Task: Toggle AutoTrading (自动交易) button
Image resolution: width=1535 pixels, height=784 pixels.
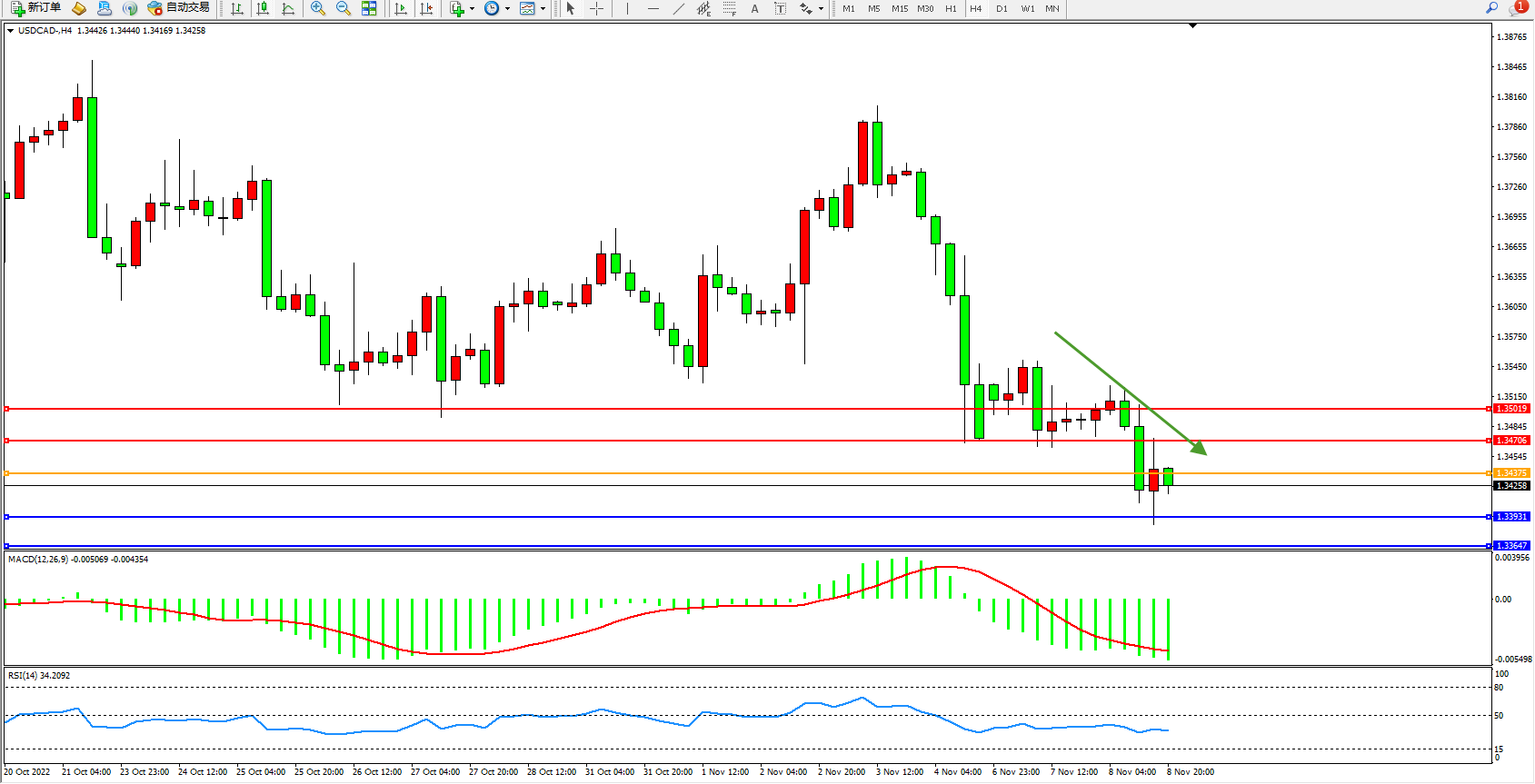Action: [179, 8]
